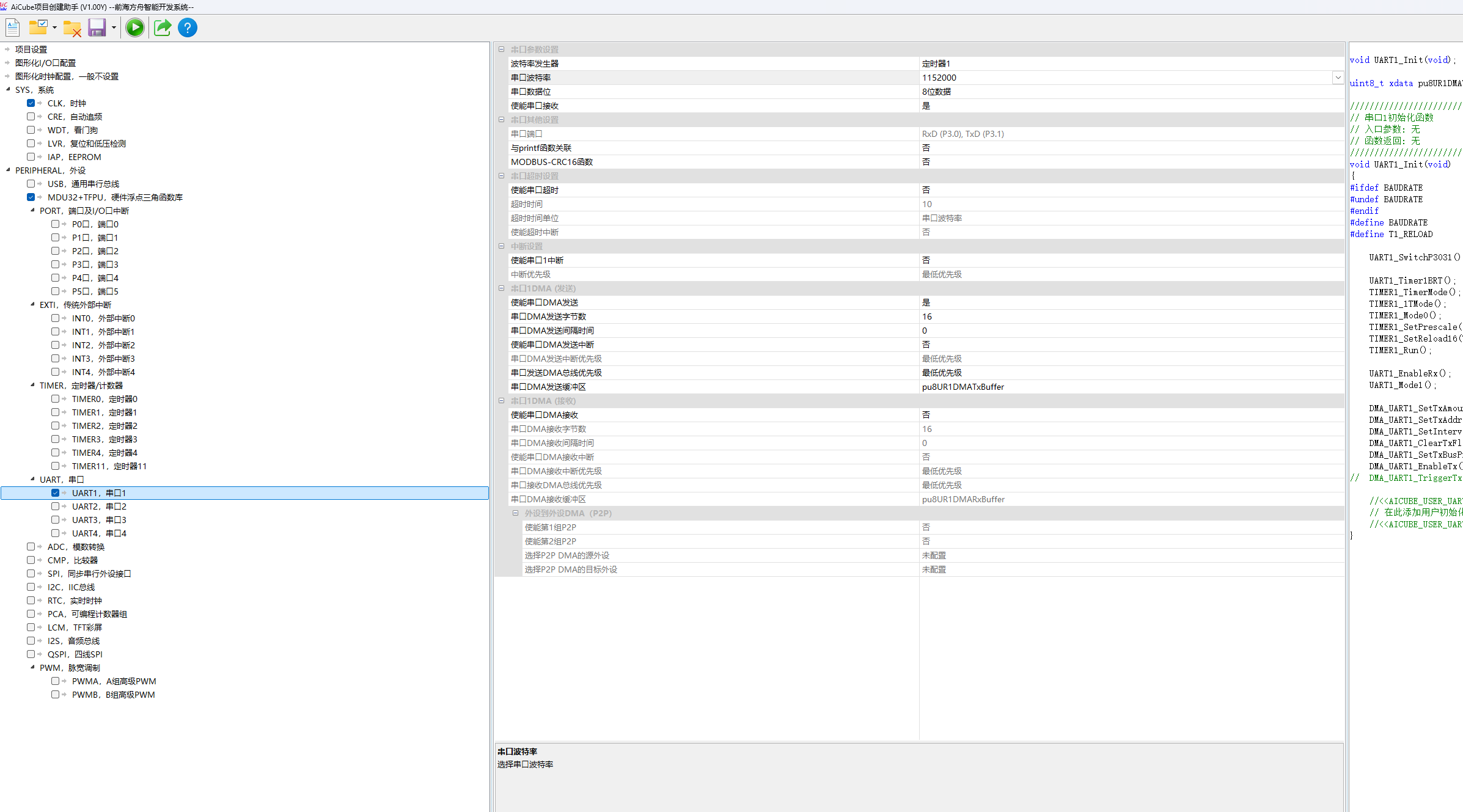Click the close project folder icon
1463x812 pixels.
tap(72, 28)
